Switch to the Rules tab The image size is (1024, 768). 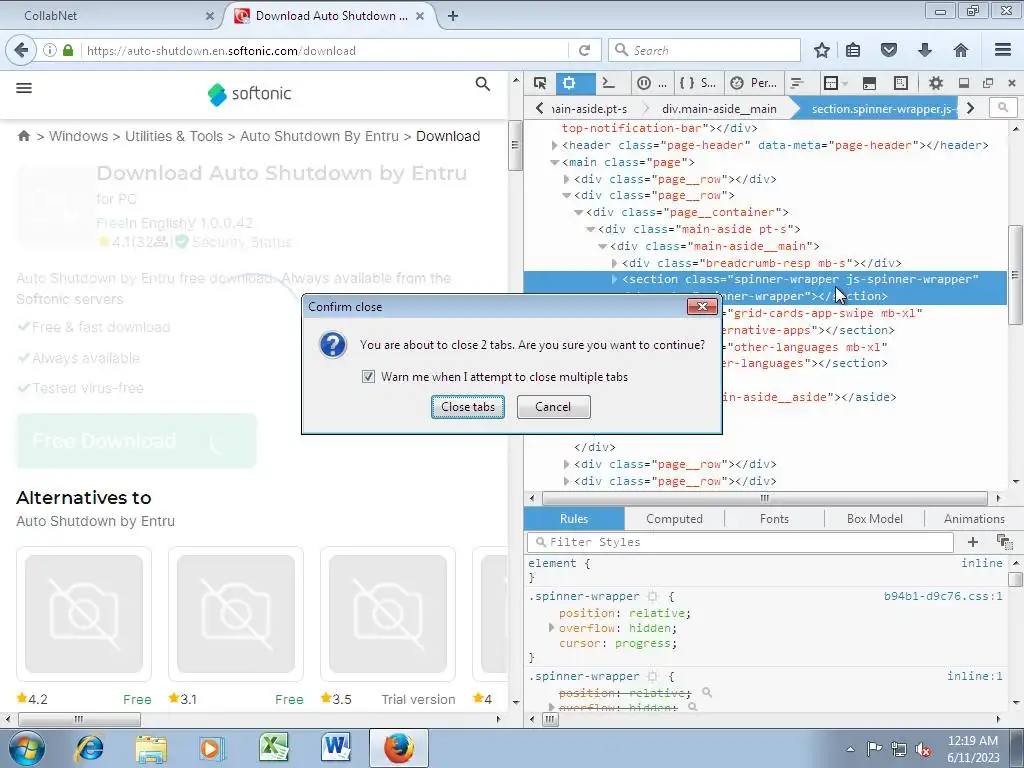pyautogui.click(x=574, y=519)
